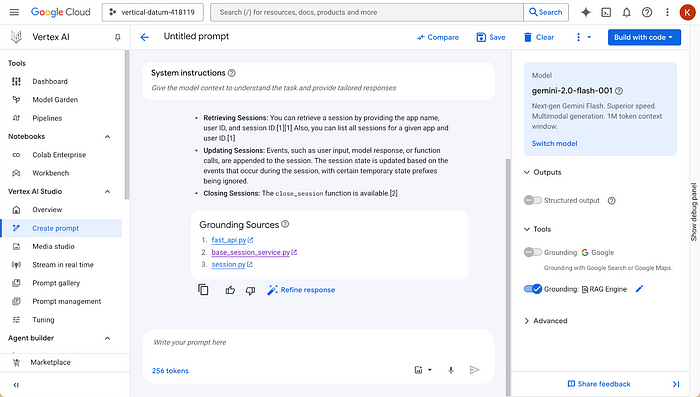Edit the RAG Engine grounding settings
The height and width of the screenshot is (397, 700).
click(639, 289)
